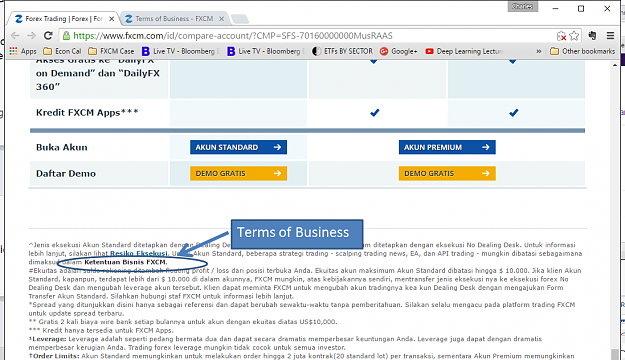Open second Live TV - Bloomberg bookmark
Screen dimensions: 625x360
click(266, 51)
